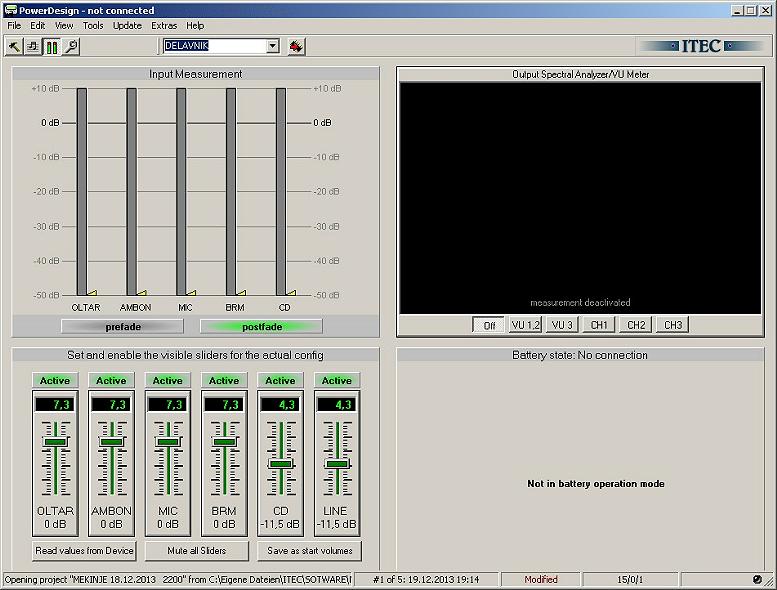This screenshot has height=590, width=777.
Task: Click the MIC input level meter bar
Action: coord(181,192)
